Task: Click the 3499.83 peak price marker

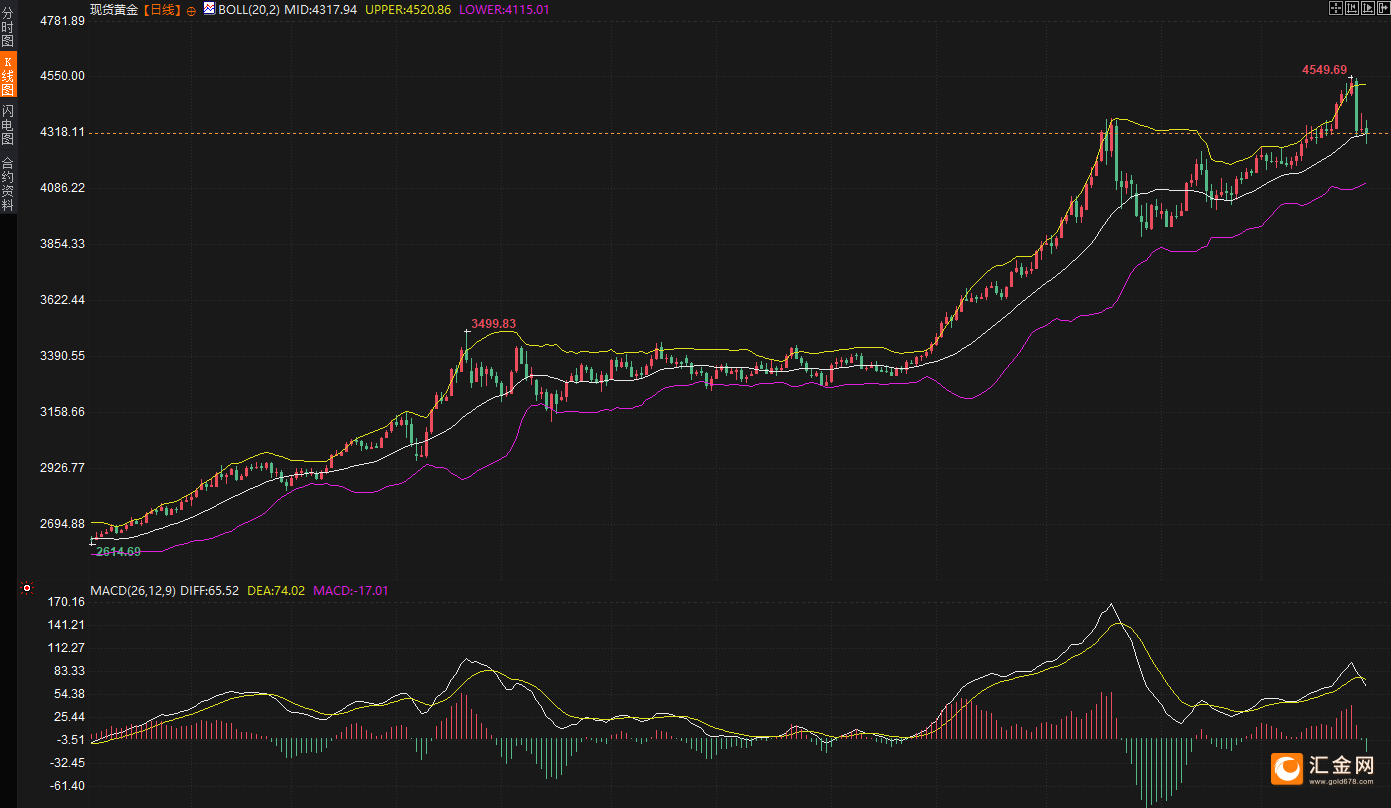Action: point(494,324)
